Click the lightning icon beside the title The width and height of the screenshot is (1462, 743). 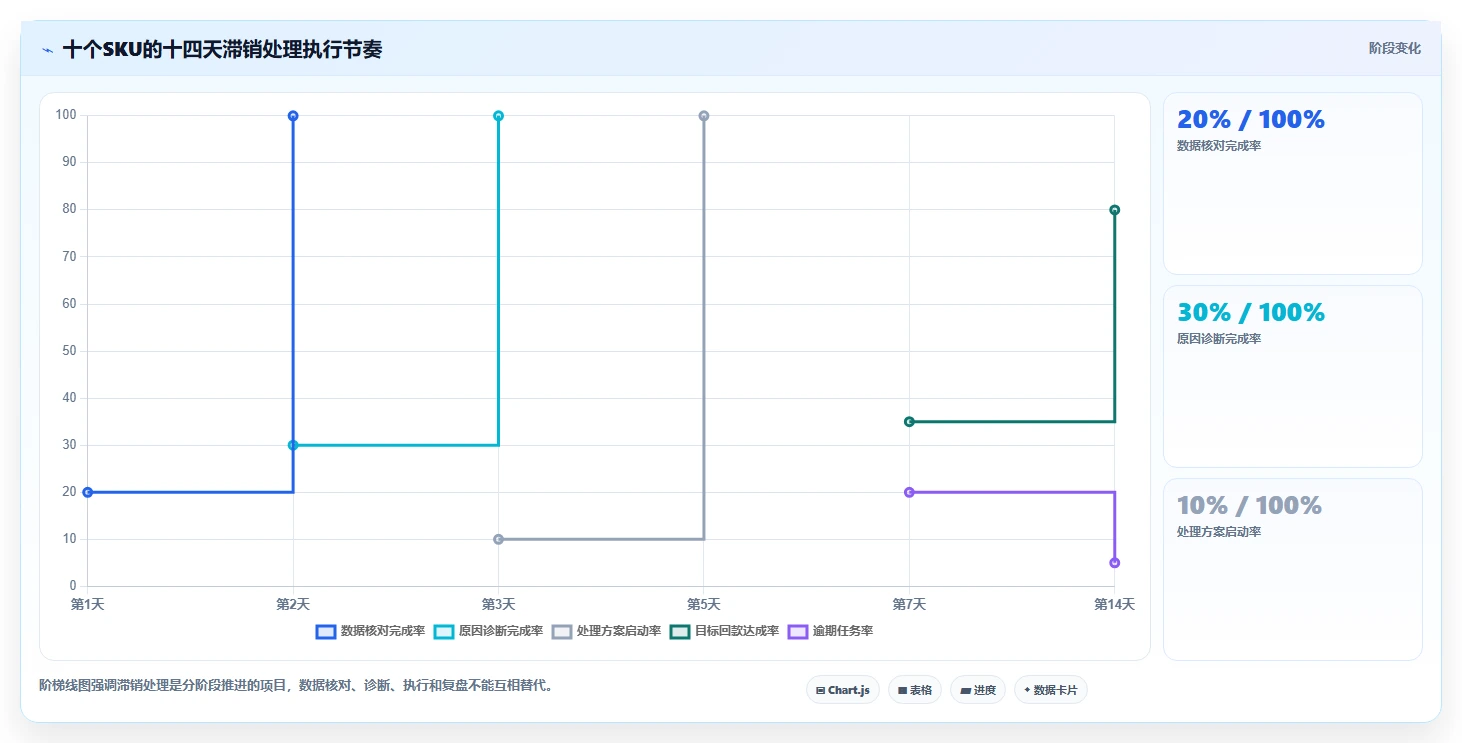(47, 50)
